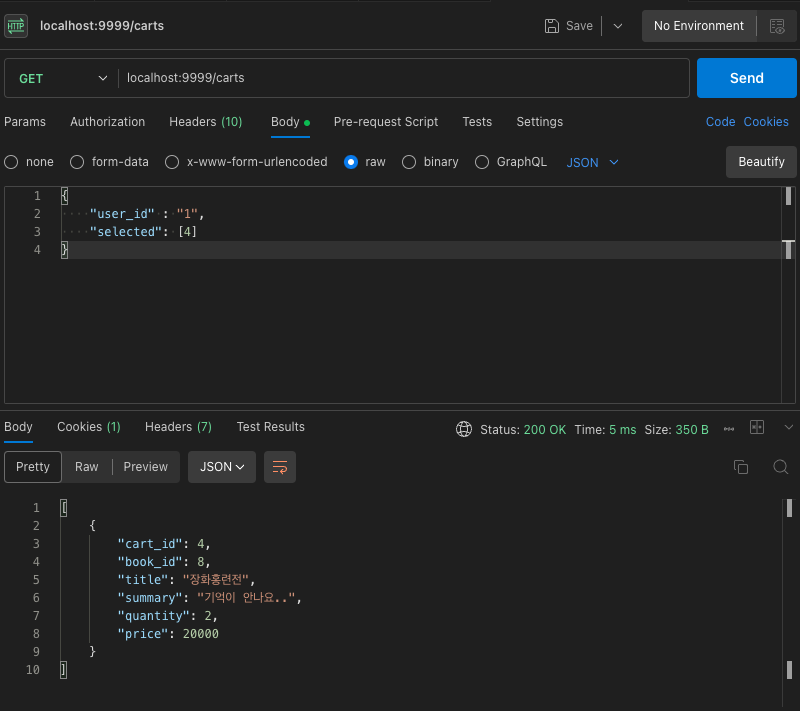
Task: Click the Beautify button
Action: (761, 162)
